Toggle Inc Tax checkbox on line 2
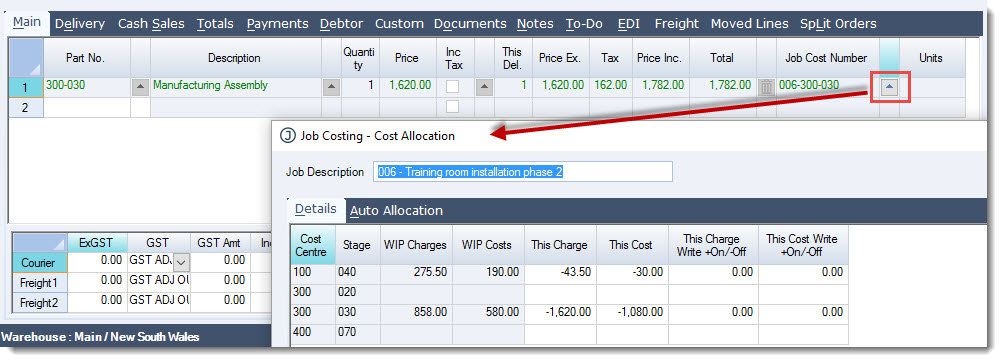The width and height of the screenshot is (1002, 362). pos(452,107)
